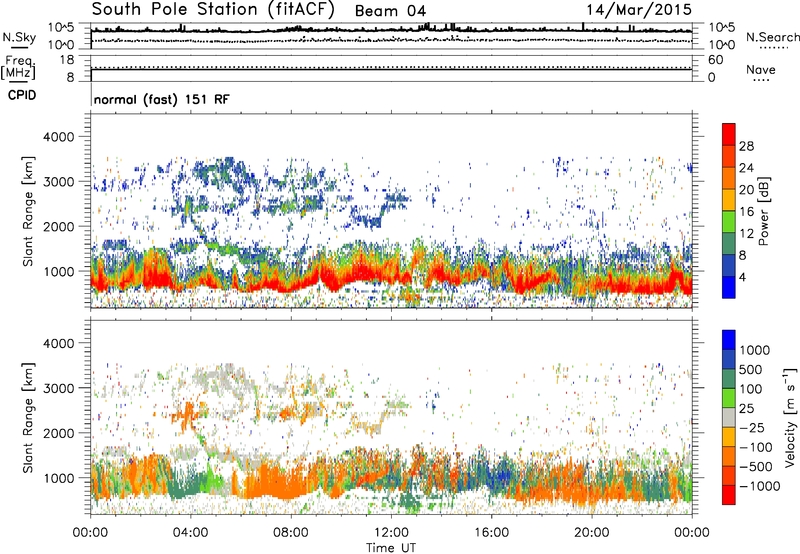Click the 16 tick on the power colorbar

click(x=746, y=212)
